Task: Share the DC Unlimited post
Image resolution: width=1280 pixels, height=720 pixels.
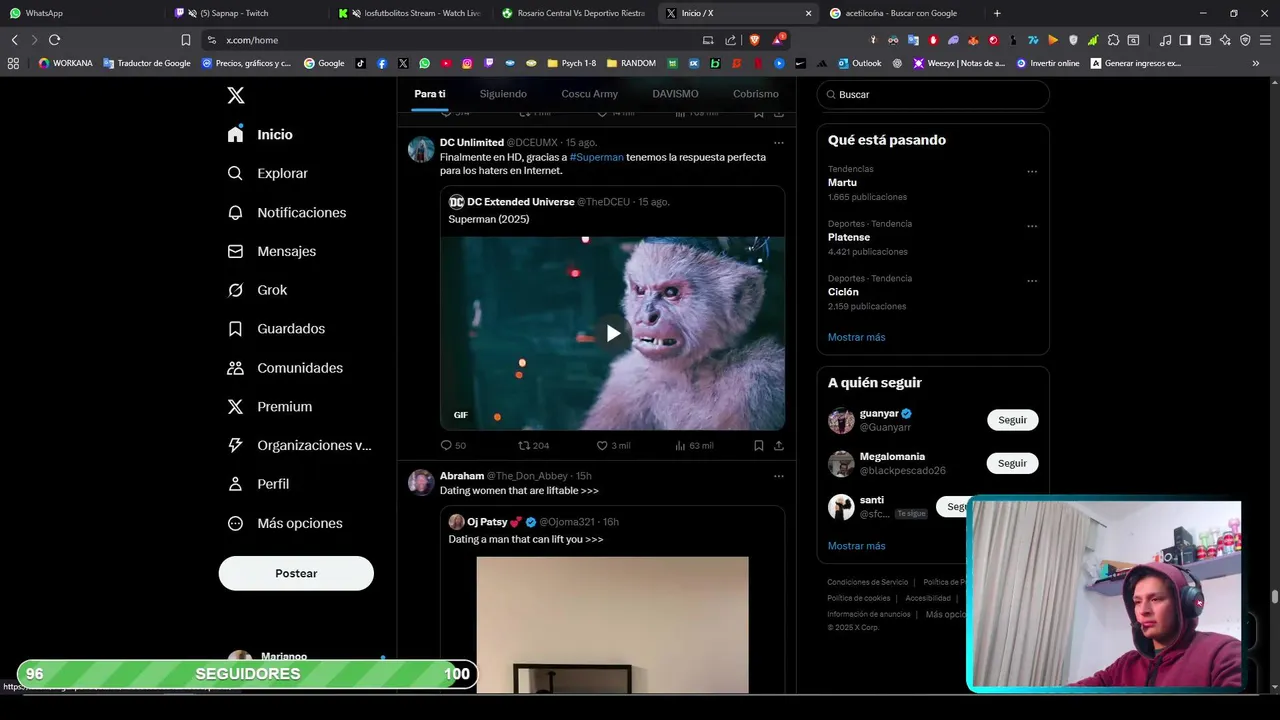Action: tap(778, 445)
